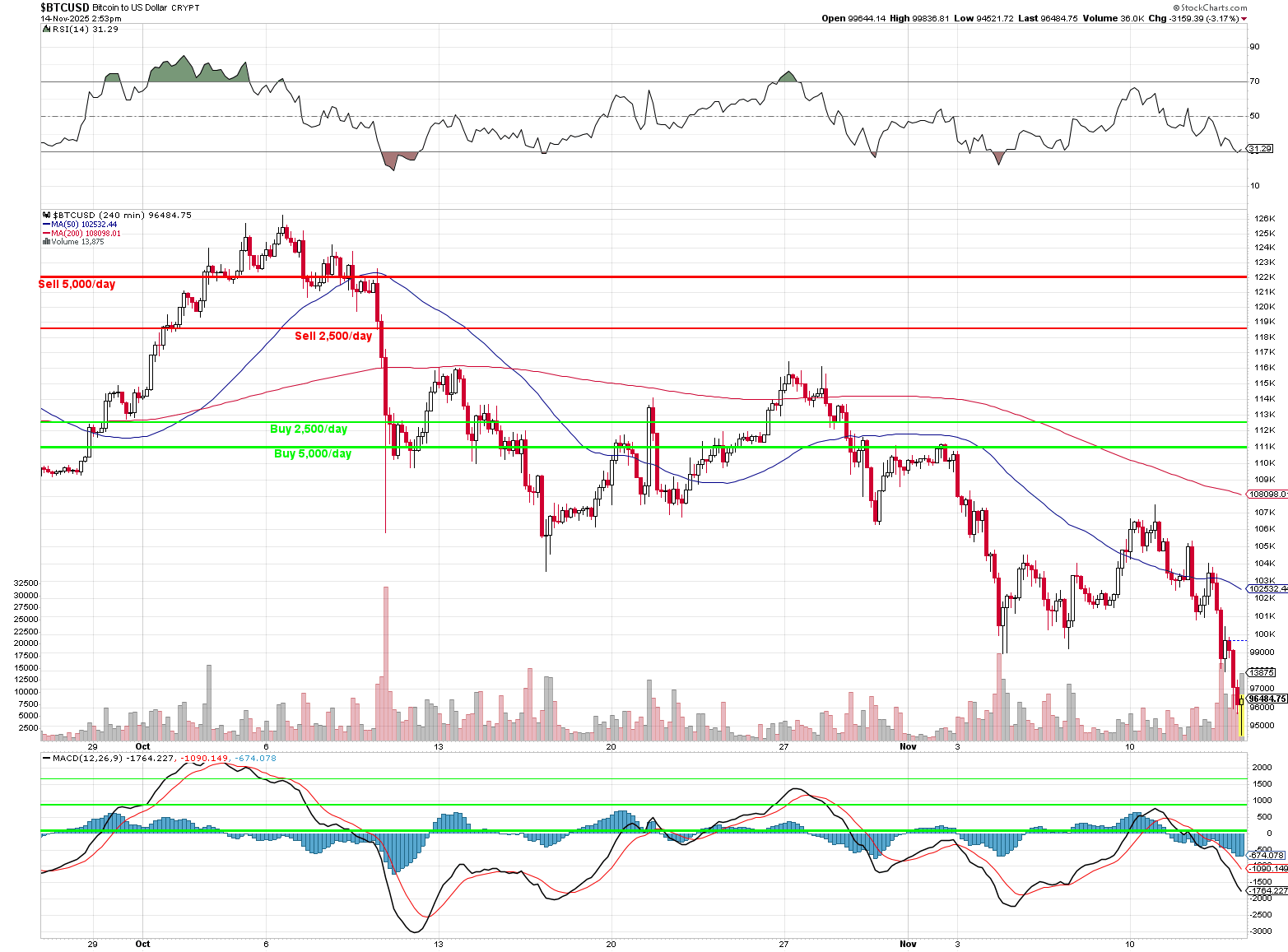Screen dimensions: 1288x952
Task: Click the yellow latest-price marker beside 96484.75
Action: tap(1240, 699)
